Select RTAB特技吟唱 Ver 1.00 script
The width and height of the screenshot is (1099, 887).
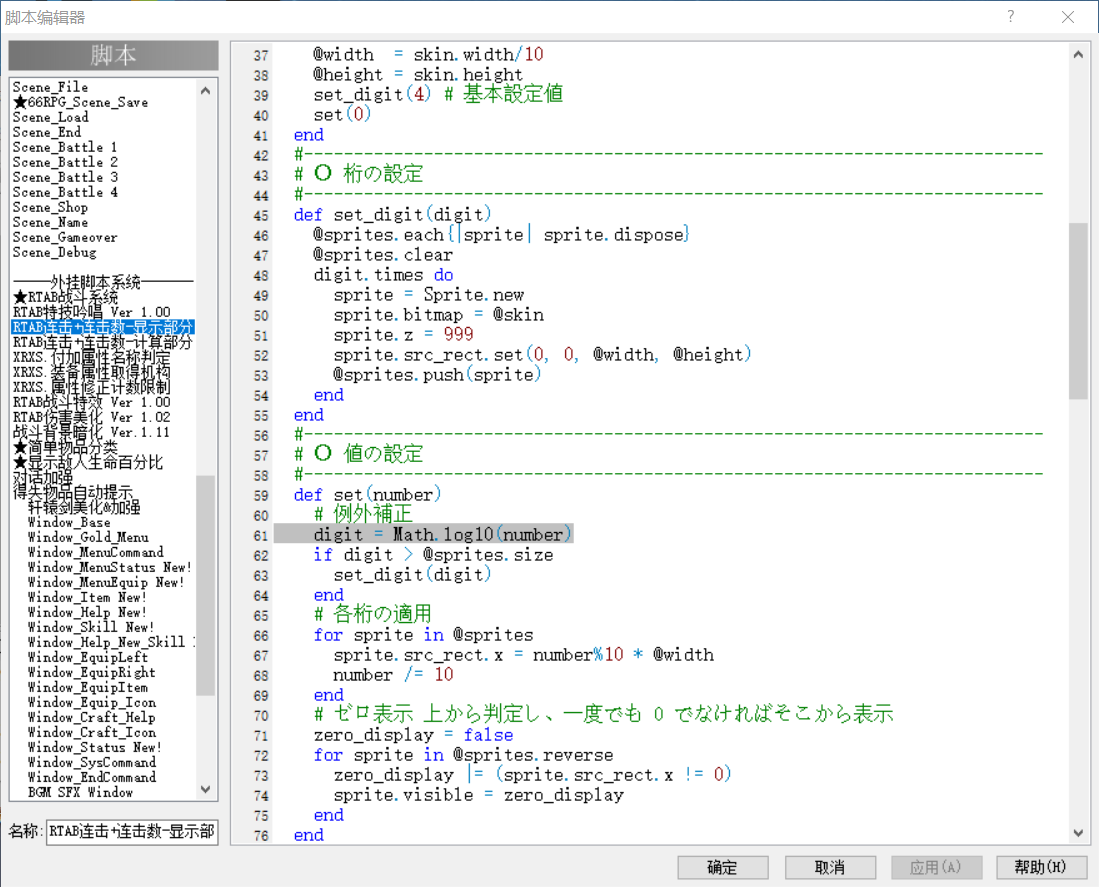click(x=92, y=312)
